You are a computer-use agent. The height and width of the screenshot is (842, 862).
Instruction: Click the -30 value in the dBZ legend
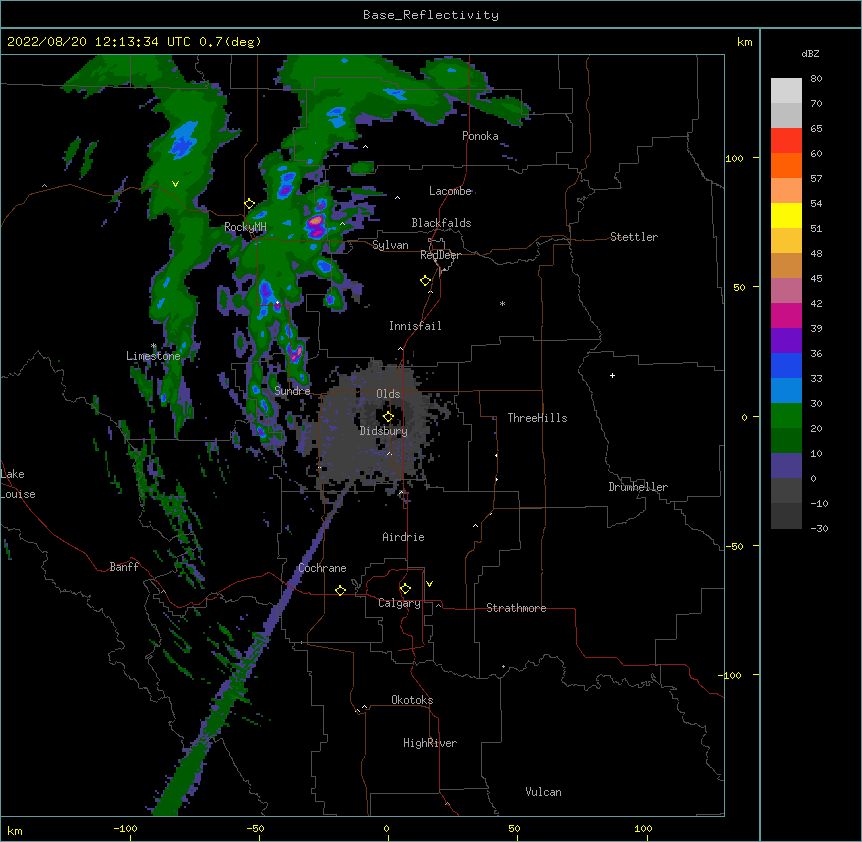pyautogui.click(x=819, y=528)
